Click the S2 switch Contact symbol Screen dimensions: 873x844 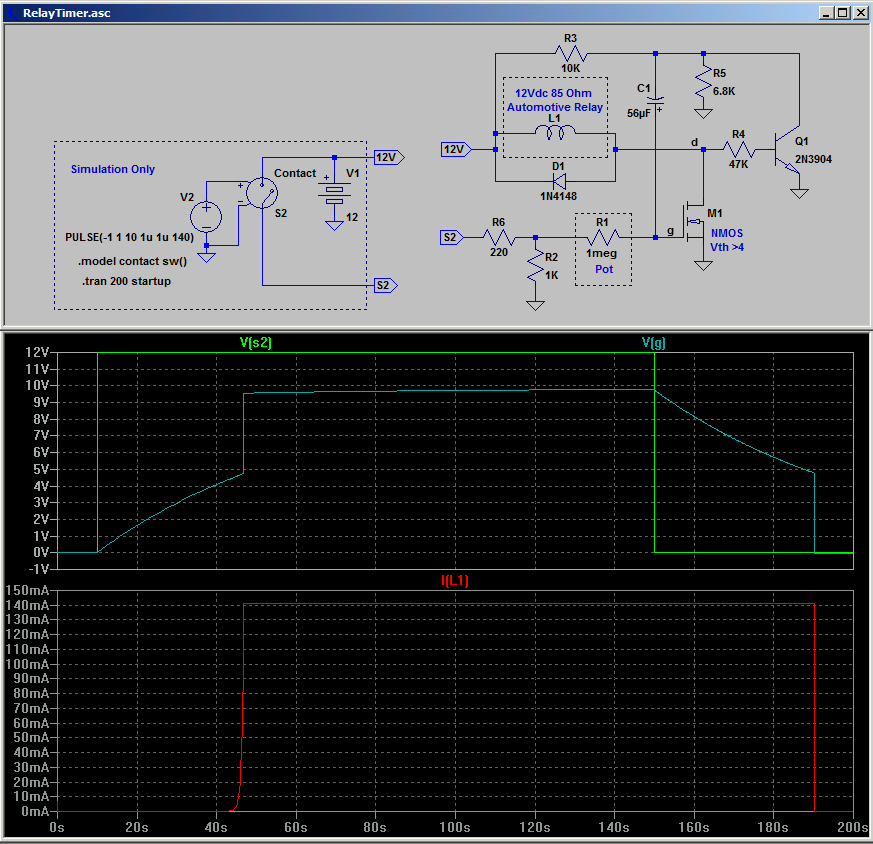point(262,193)
